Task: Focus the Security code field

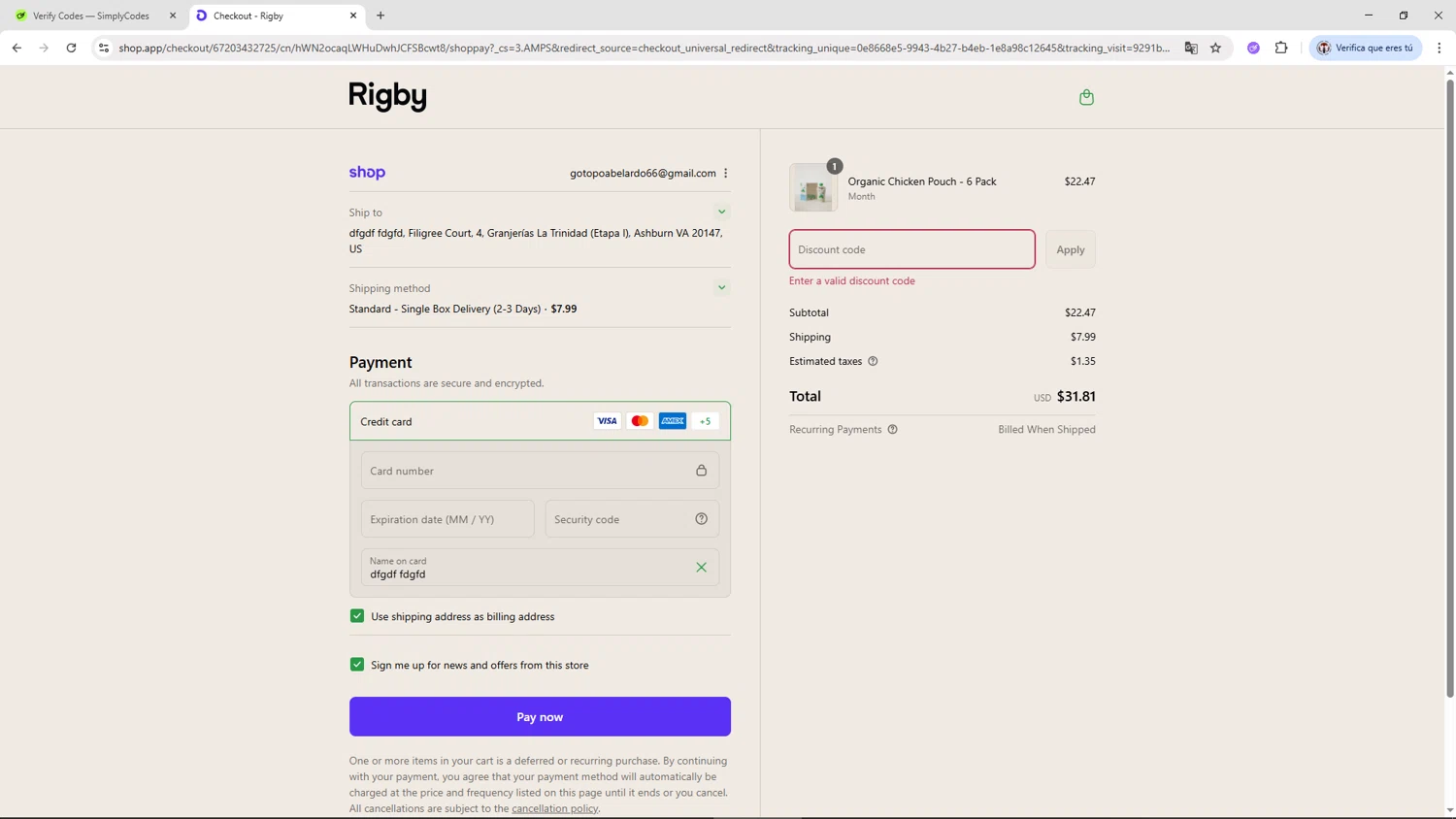Action: tap(632, 519)
